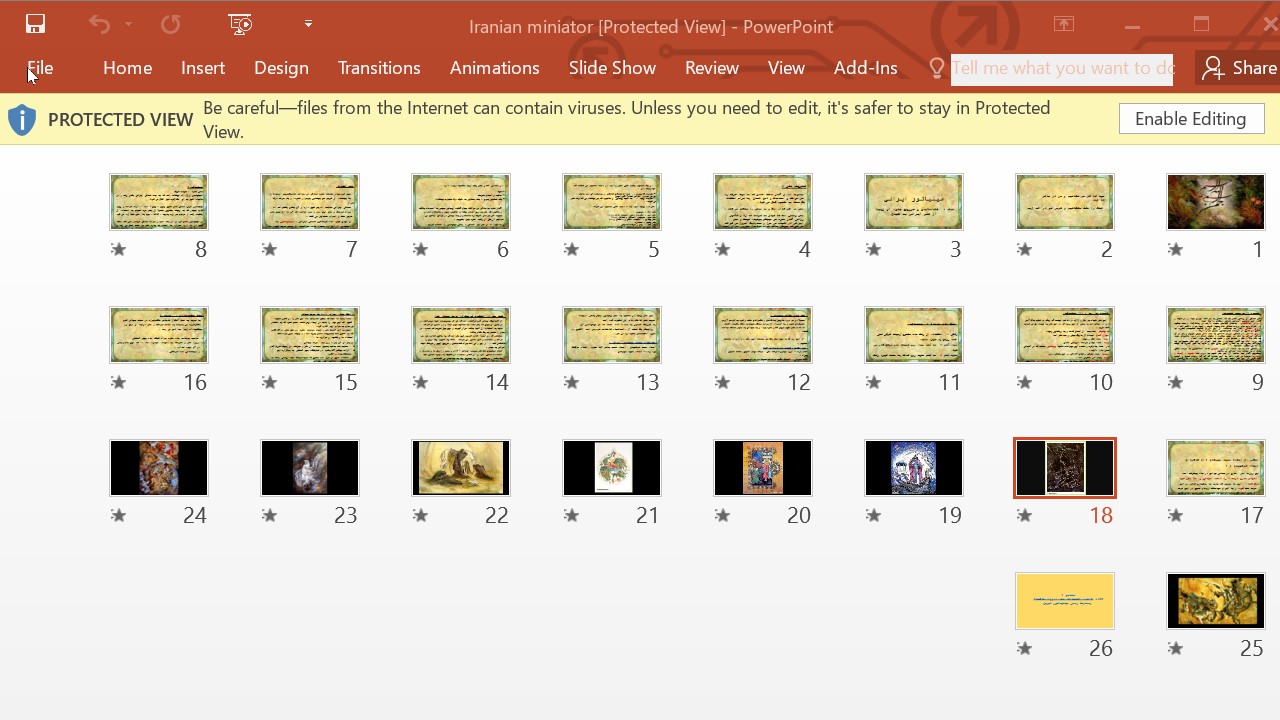Image resolution: width=1280 pixels, height=720 pixels.
Task: Open the Design tab
Action: [x=281, y=68]
